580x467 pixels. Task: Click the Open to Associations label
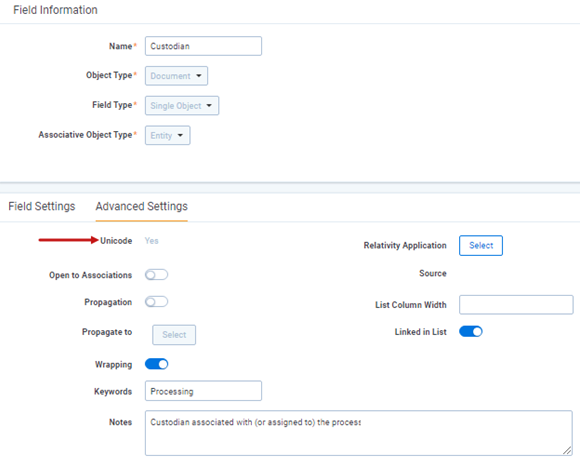point(90,275)
